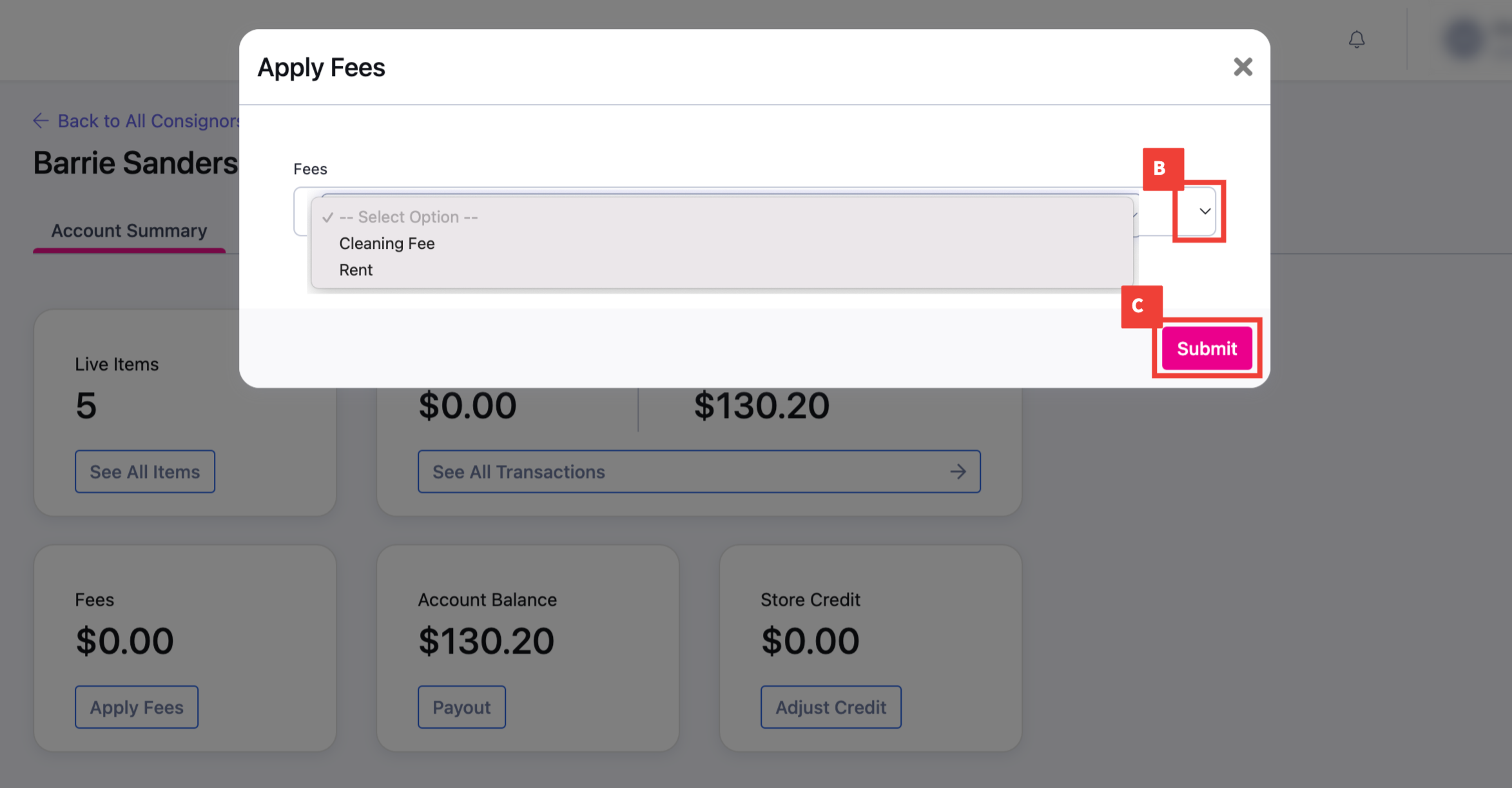The height and width of the screenshot is (788, 1512).
Task: Click the Barrie Sanders heading
Action: [x=136, y=163]
